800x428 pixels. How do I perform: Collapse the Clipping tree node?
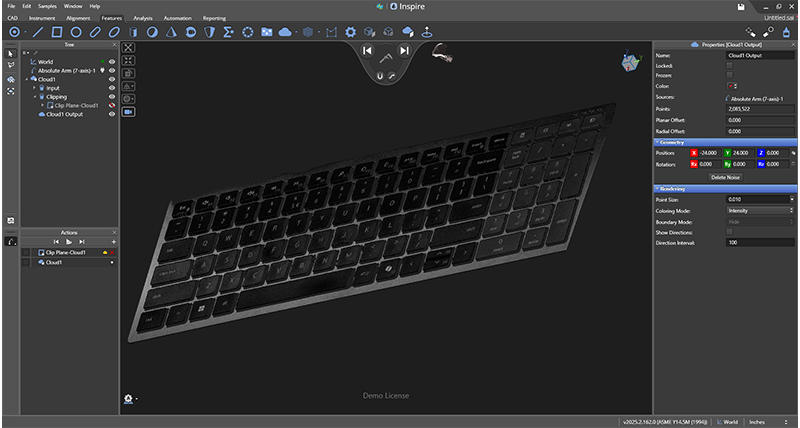pos(35,97)
